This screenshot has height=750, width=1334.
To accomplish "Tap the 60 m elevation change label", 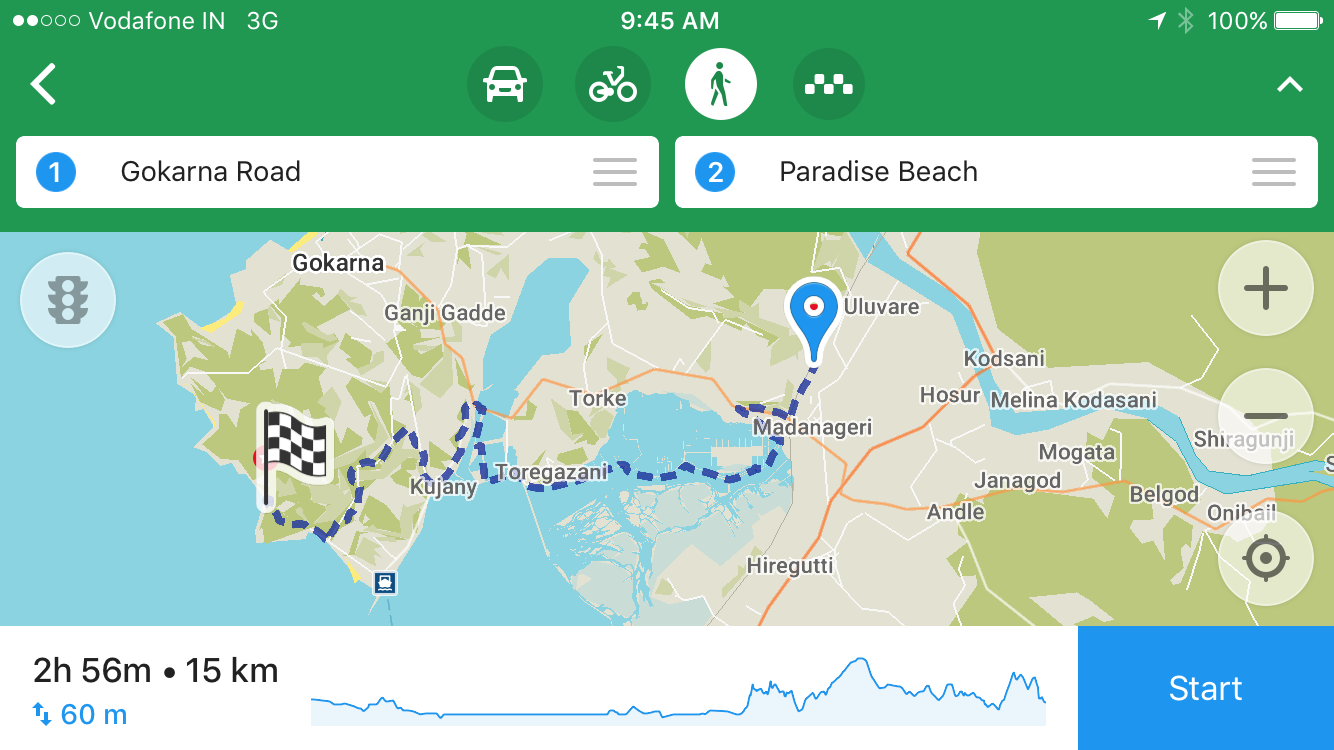I will (82, 714).
